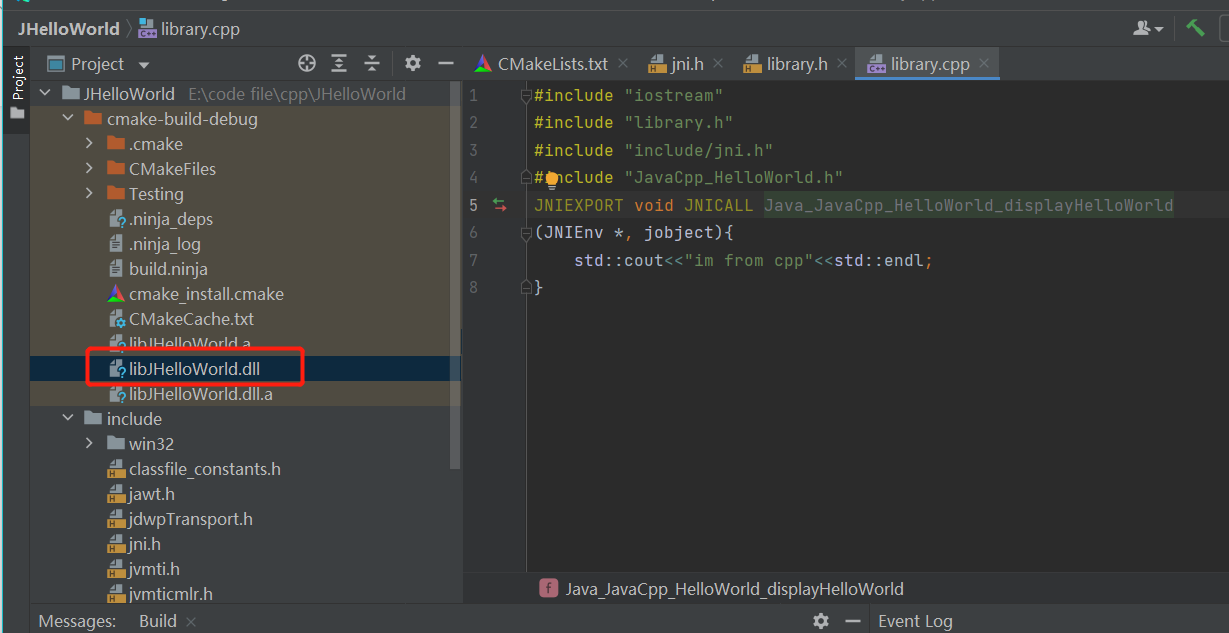The image size is (1229, 633).
Task: Click Java_JavaCpp_HelloWorld_displayHelloWorld function name in editor
Action: pyautogui.click(x=969, y=205)
